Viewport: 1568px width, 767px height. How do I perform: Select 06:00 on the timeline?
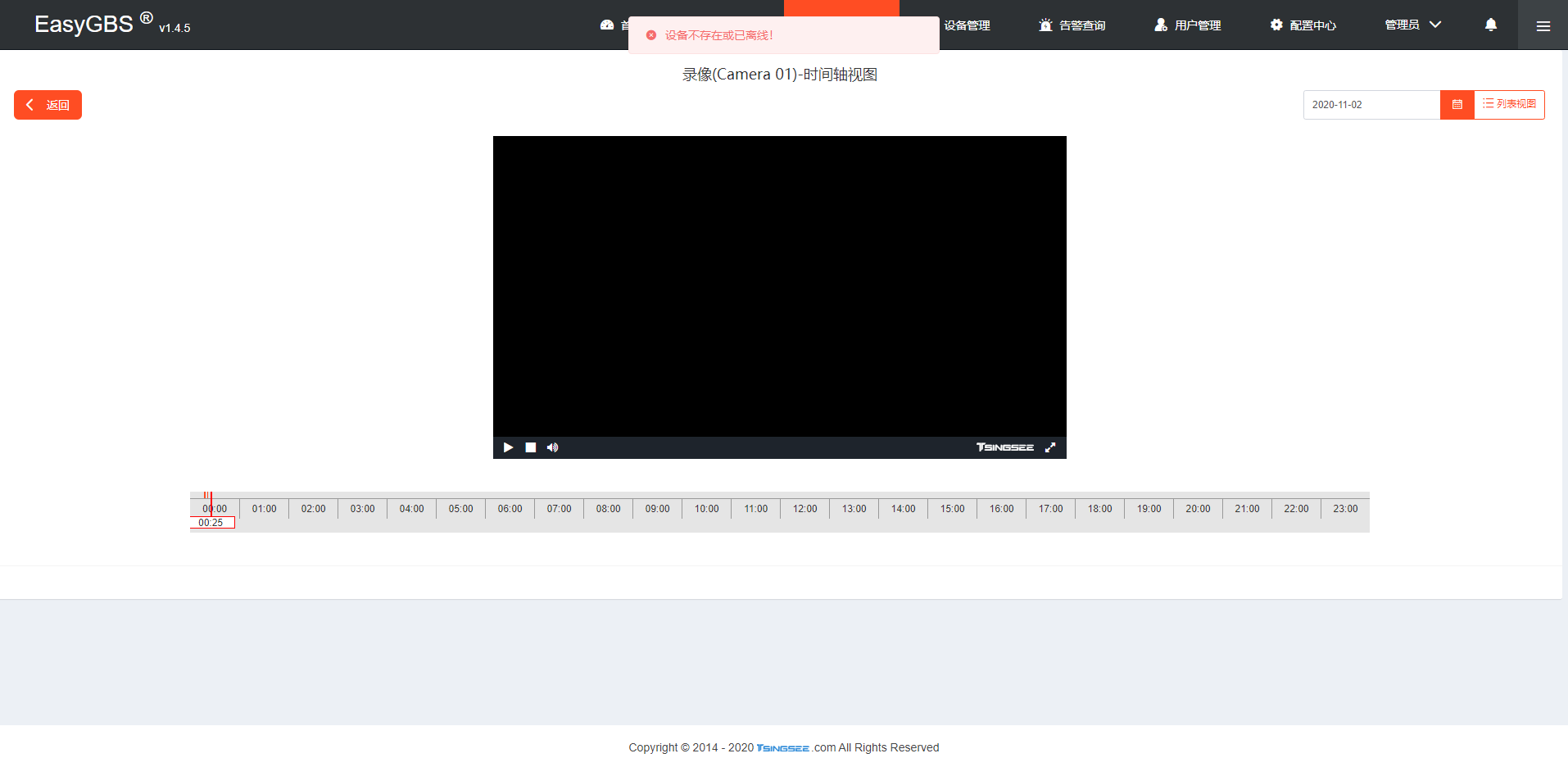click(510, 509)
